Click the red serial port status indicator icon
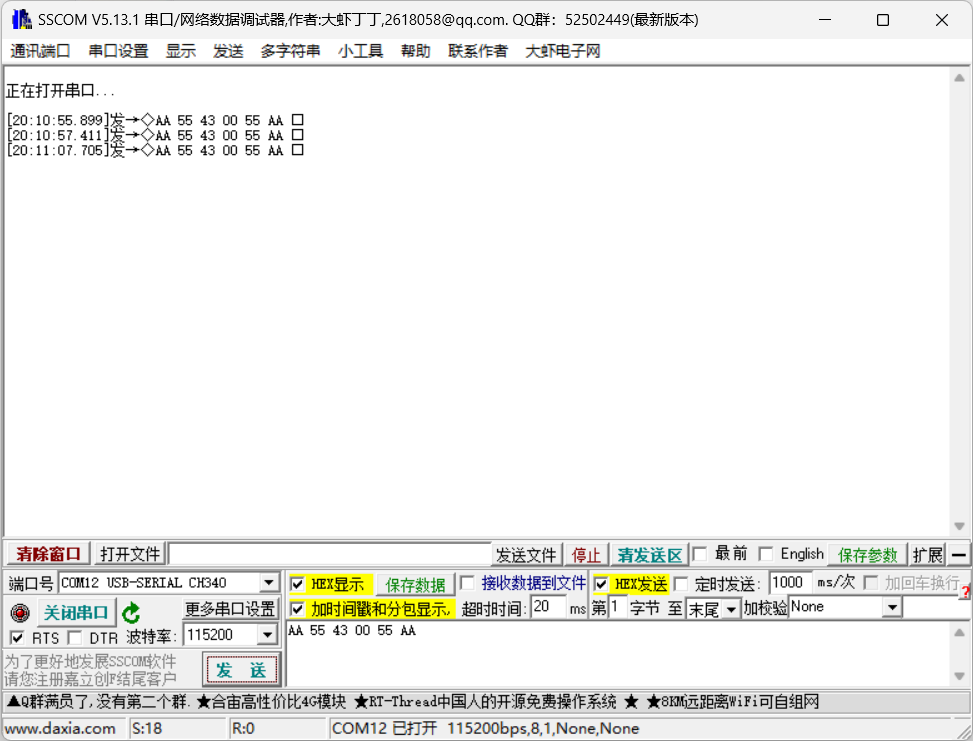Screen dimensions: 973x741 tap(20, 613)
